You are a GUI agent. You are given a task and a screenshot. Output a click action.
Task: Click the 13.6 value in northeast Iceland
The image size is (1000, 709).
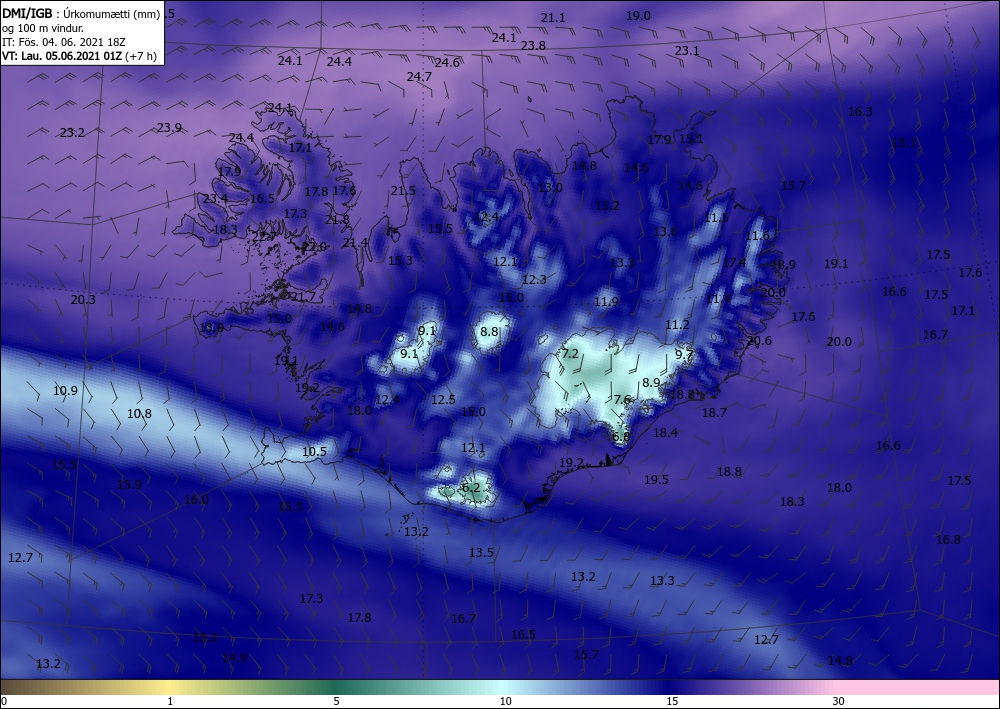tap(665, 231)
